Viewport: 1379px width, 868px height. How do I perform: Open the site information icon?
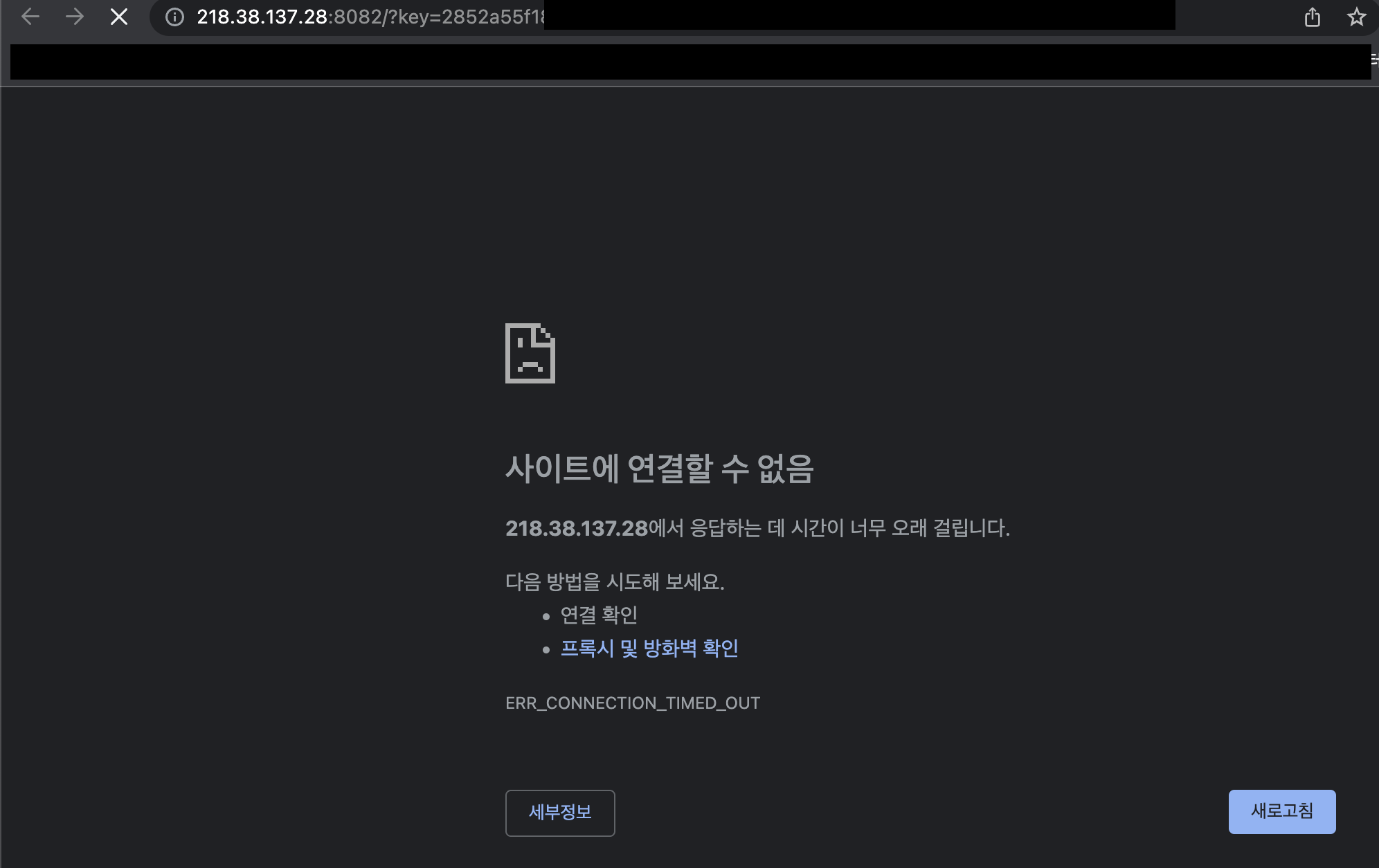pos(175,17)
